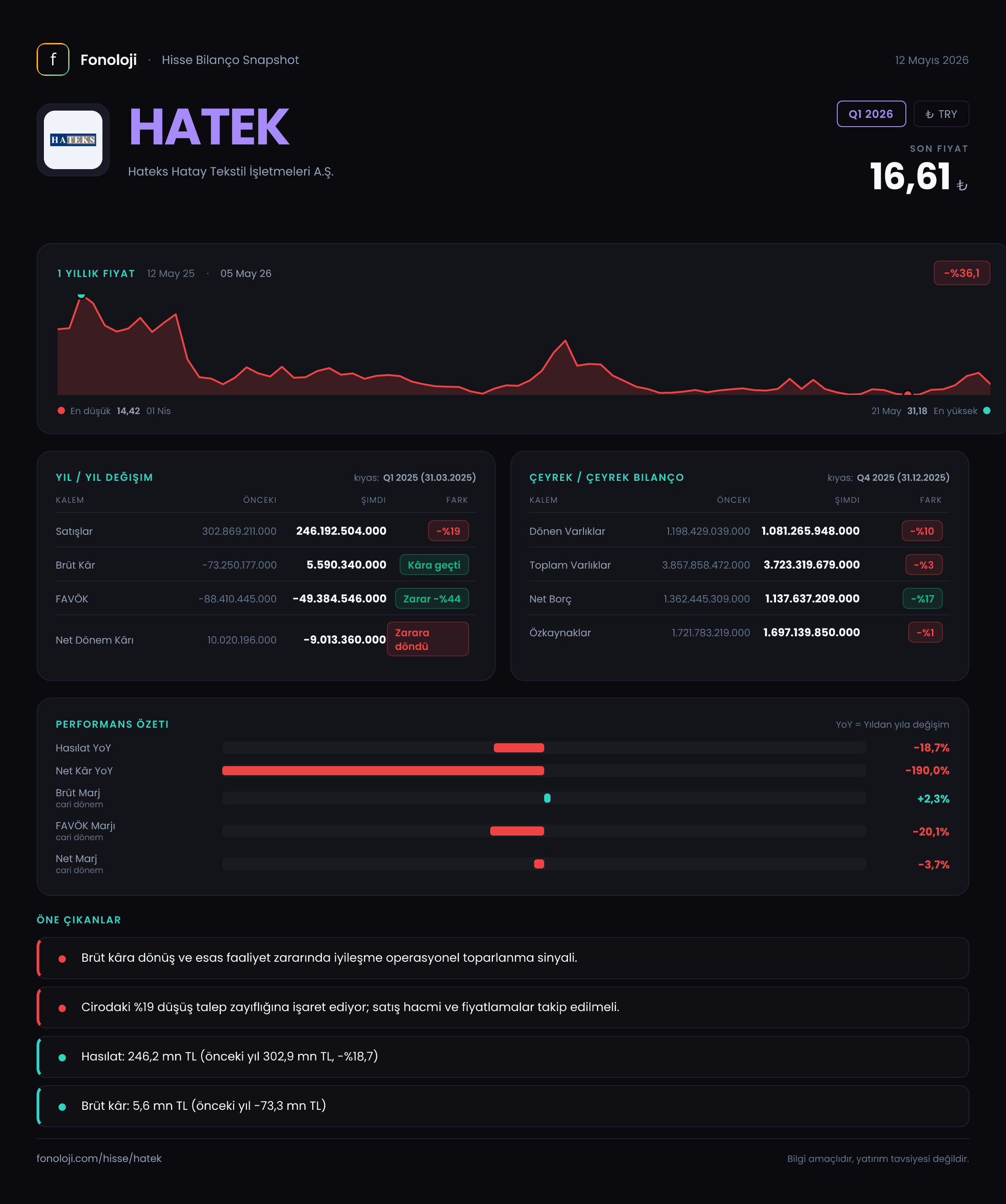1006x1204 pixels.
Task: Click Net Borç value 1.137.637.209.000
Action: tap(812, 598)
